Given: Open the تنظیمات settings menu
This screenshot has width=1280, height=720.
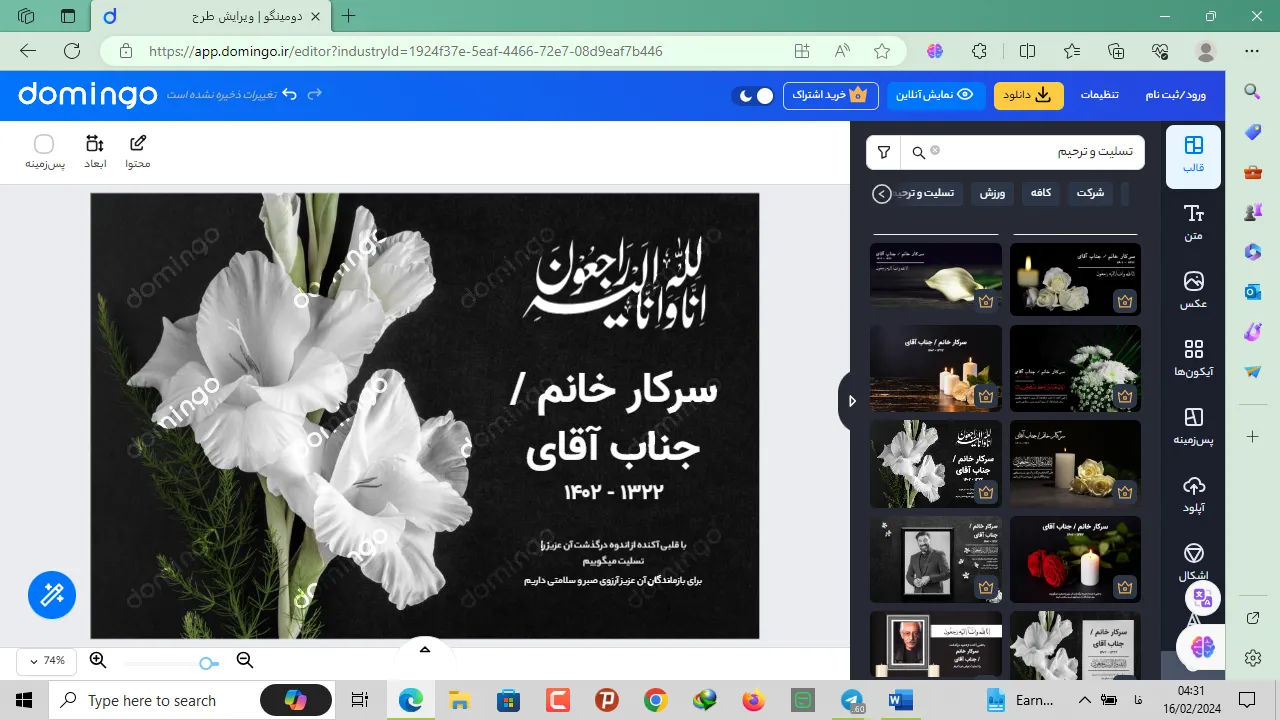Looking at the screenshot, I should coord(1099,95).
